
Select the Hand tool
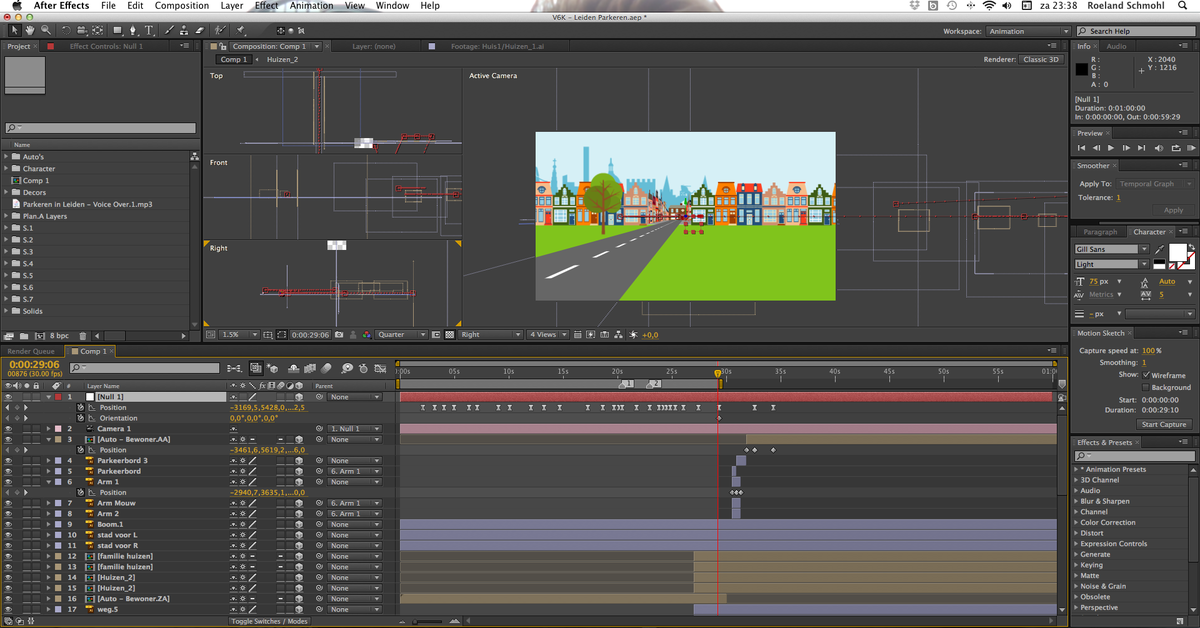click(30, 30)
